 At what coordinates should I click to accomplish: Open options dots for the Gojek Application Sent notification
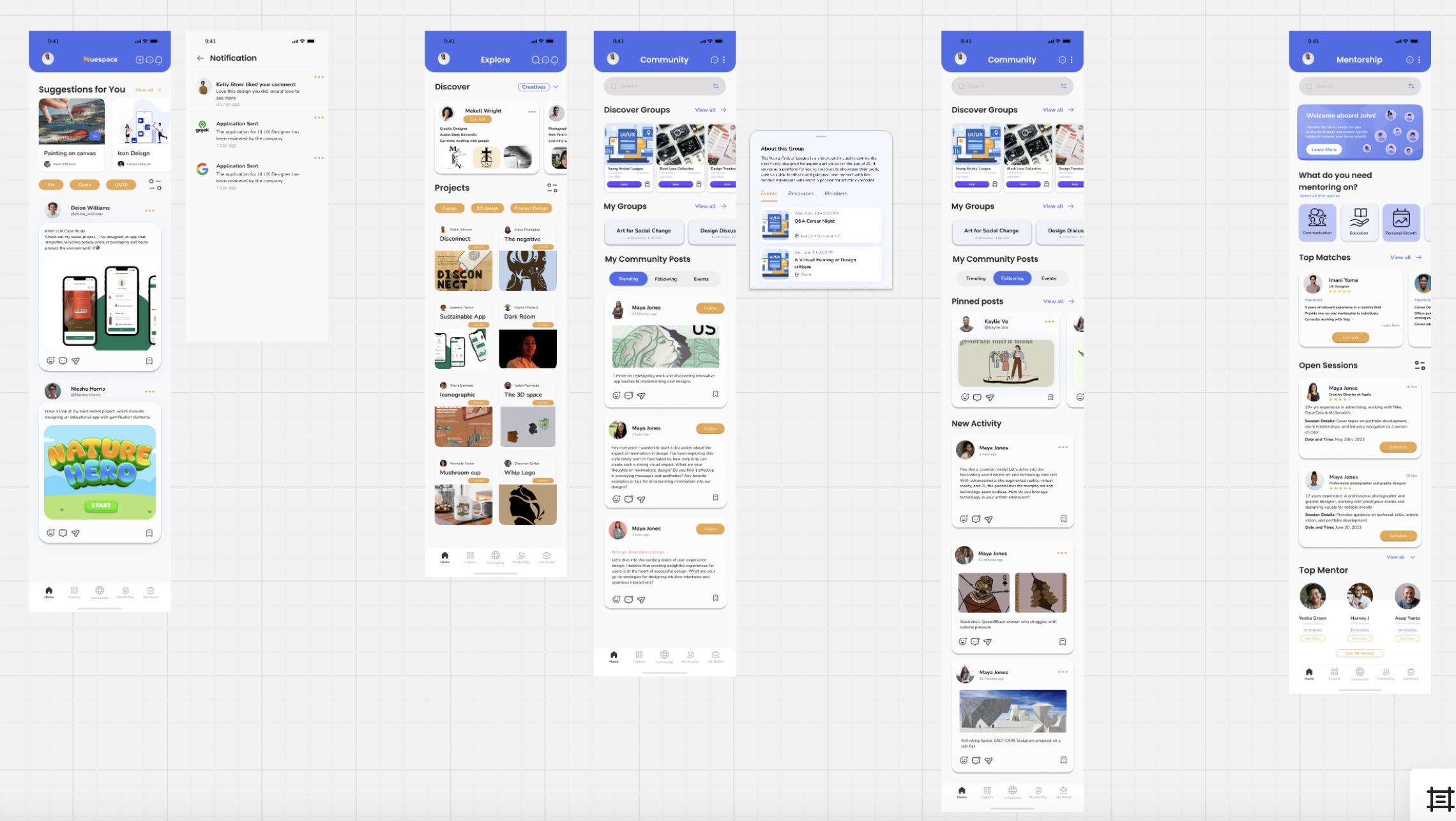click(319, 117)
